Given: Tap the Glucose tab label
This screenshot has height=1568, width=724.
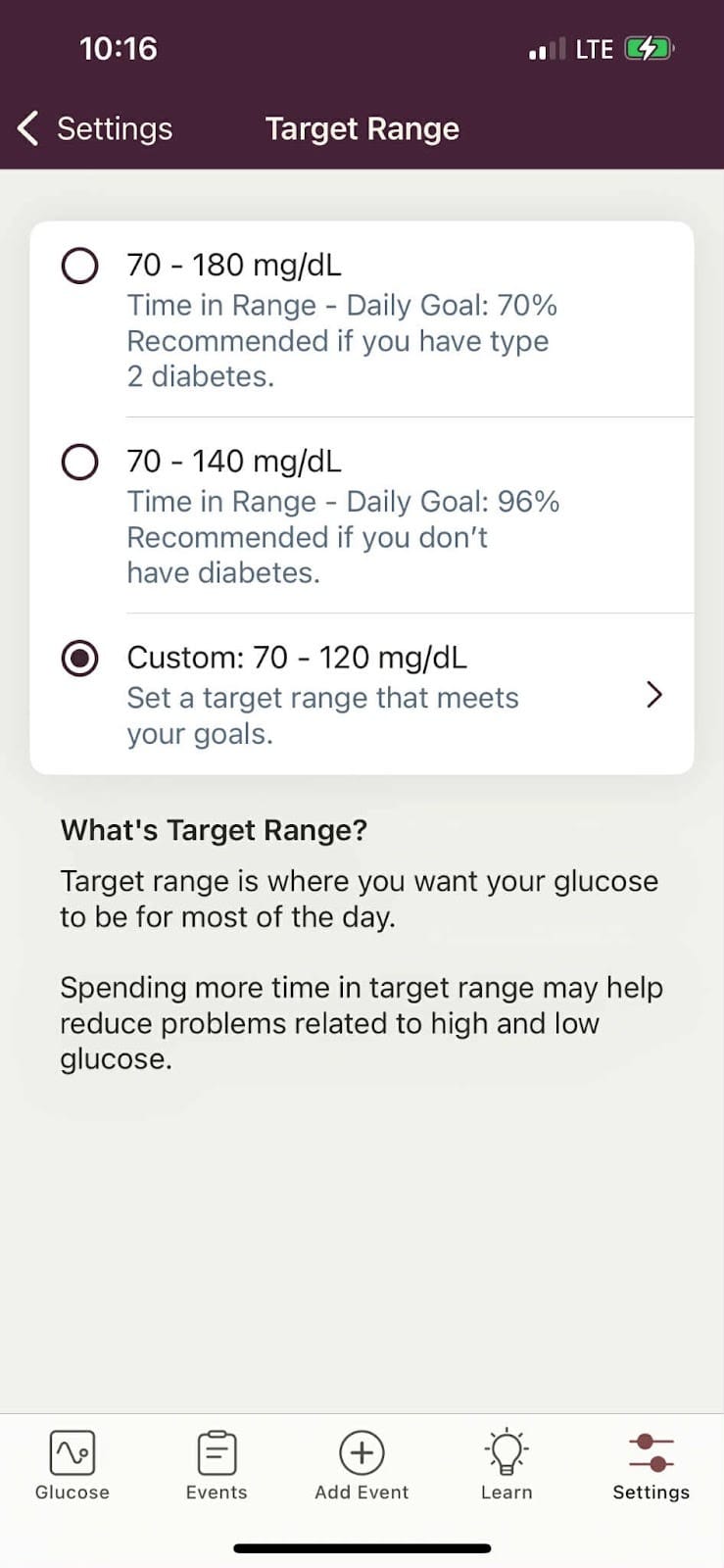Looking at the screenshot, I should [x=72, y=1493].
